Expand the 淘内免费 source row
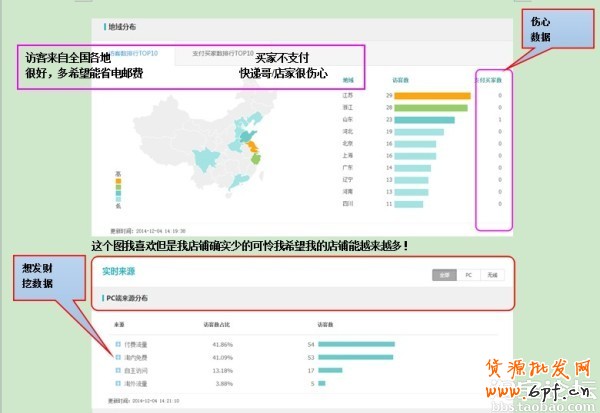This screenshot has height=413, width=600. pyautogui.click(x=118, y=356)
